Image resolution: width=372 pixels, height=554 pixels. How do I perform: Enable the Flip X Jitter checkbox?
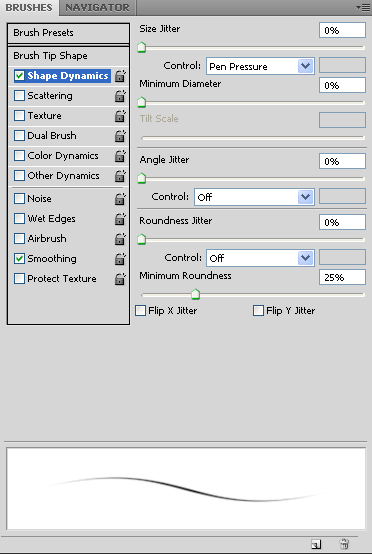(x=141, y=311)
